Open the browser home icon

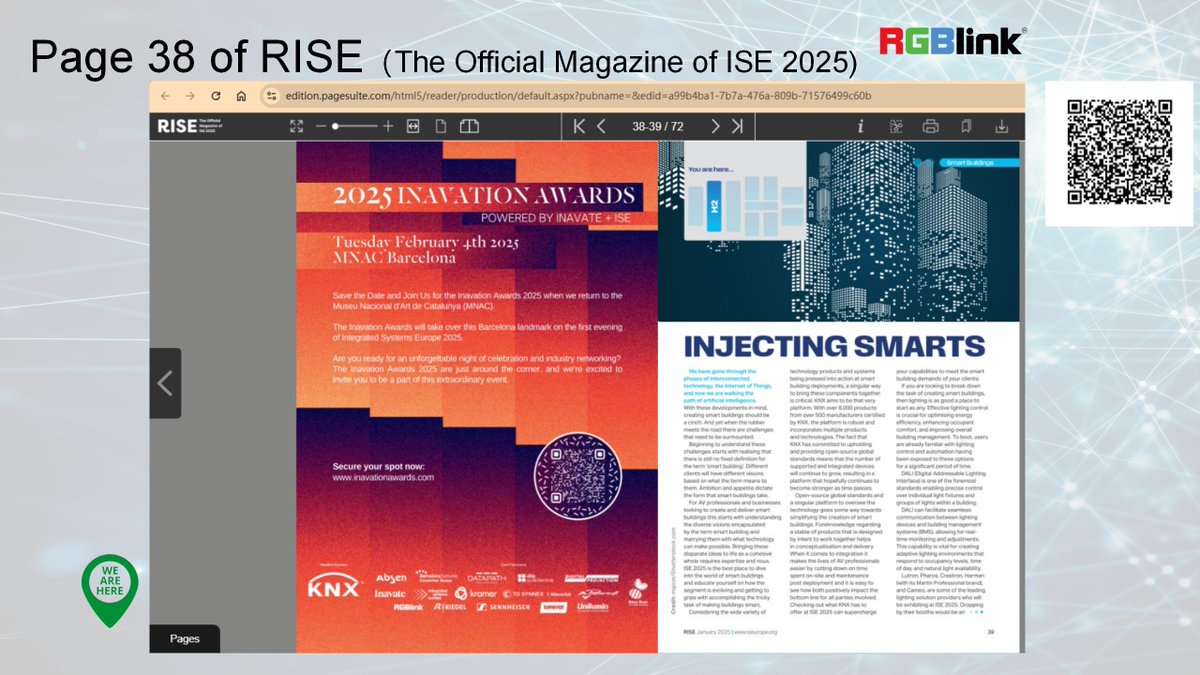tap(241, 96)
